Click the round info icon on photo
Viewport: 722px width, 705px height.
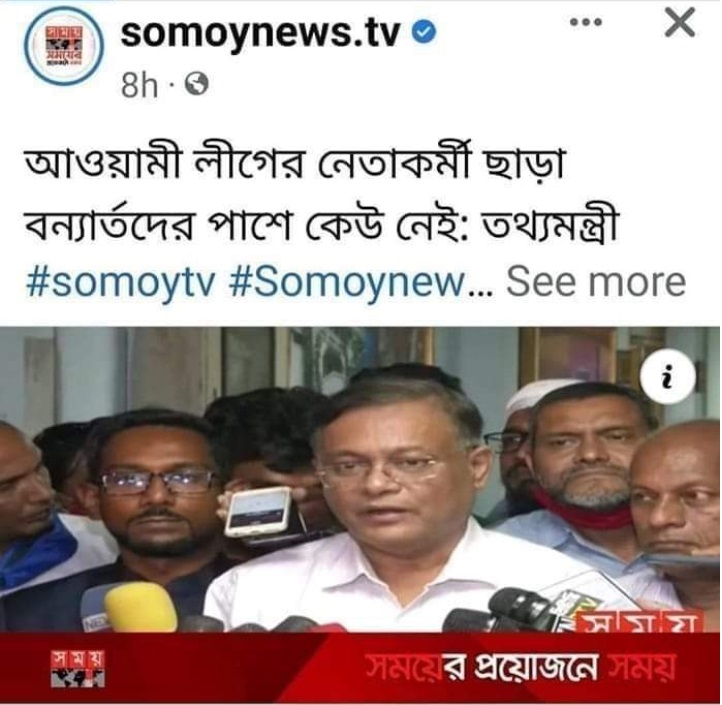tap(668, 377)
